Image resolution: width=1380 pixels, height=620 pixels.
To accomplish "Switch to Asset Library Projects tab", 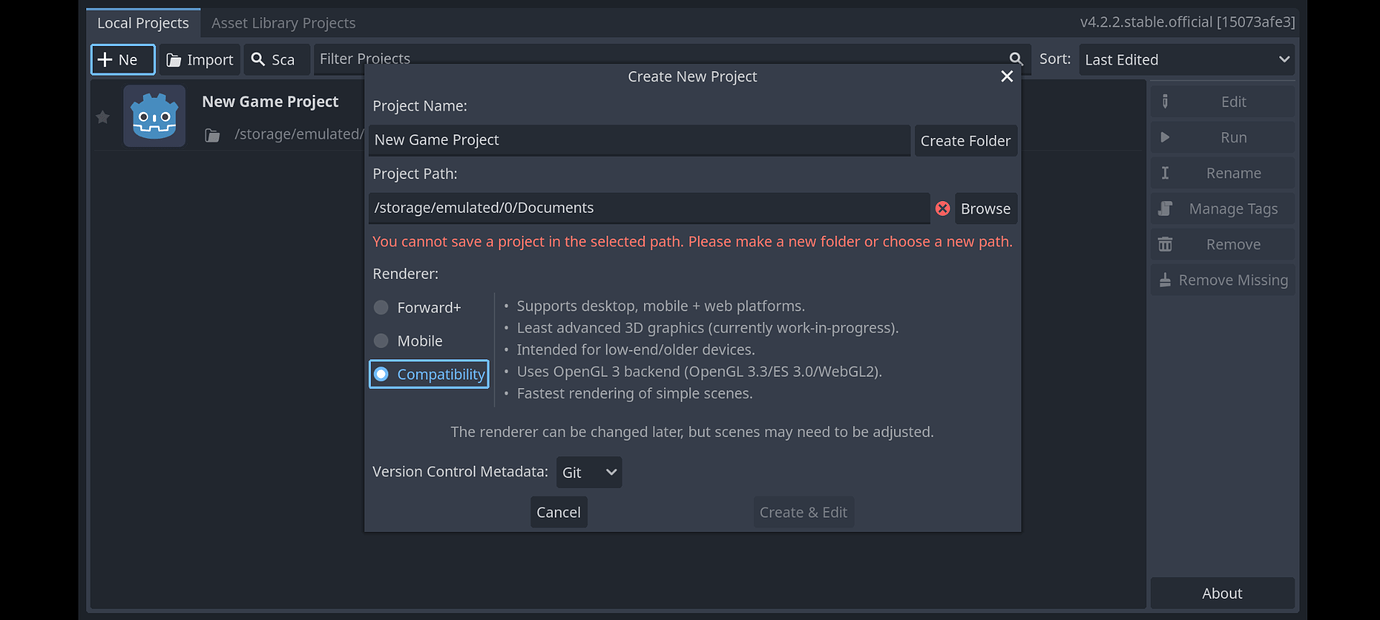I will click(x=283, y=22).
